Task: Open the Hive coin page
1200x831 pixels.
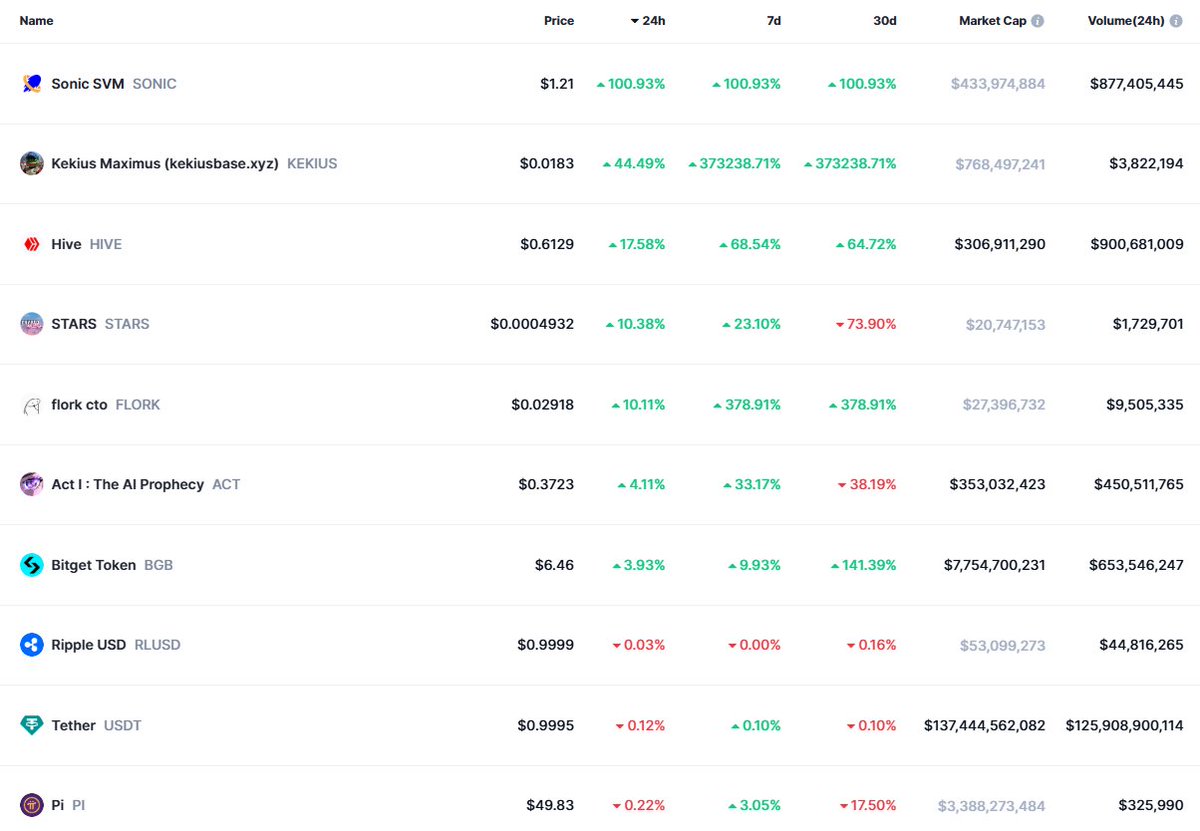Action: 66,244
